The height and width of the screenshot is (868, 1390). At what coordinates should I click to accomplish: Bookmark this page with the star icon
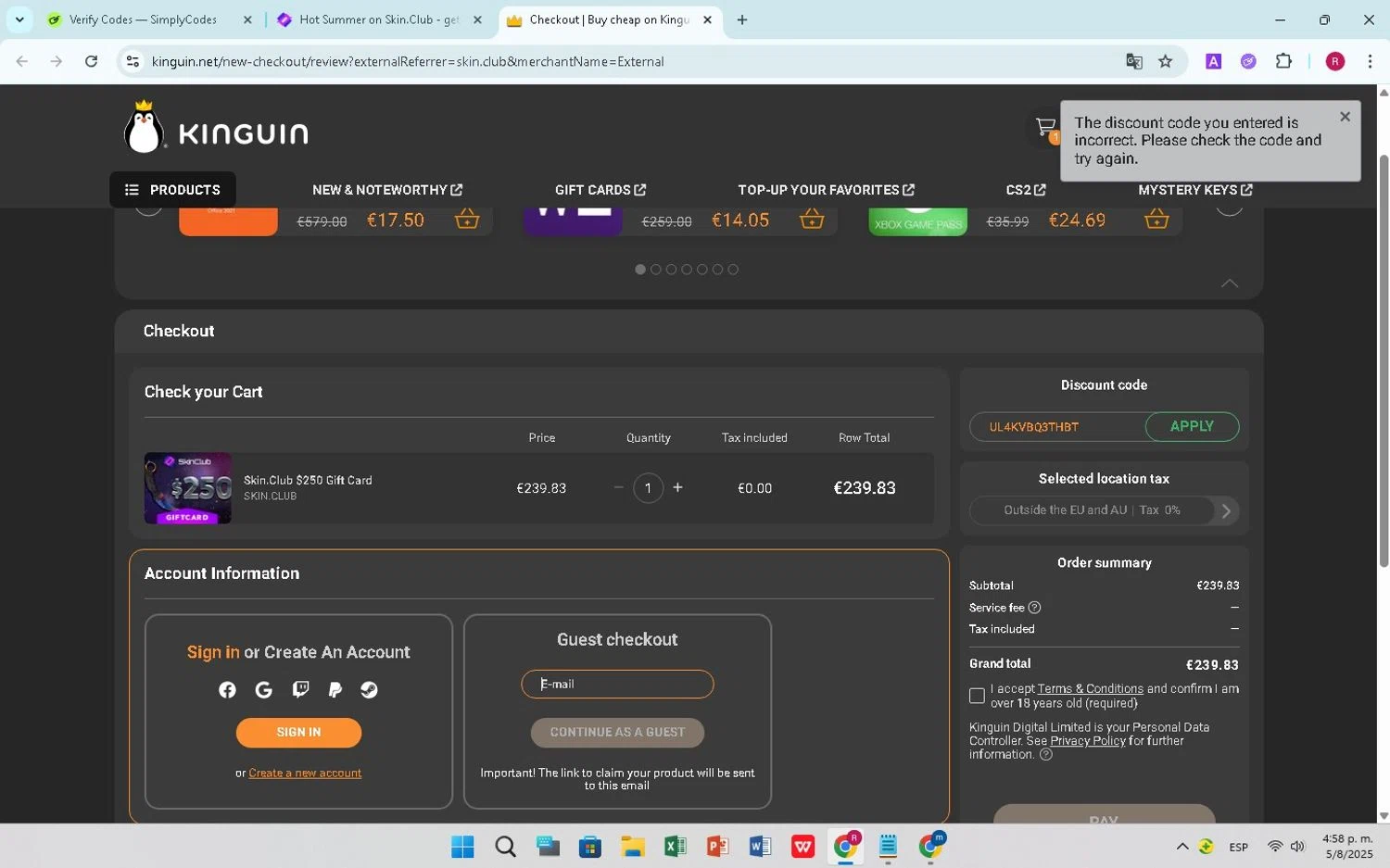[1166, 61]
